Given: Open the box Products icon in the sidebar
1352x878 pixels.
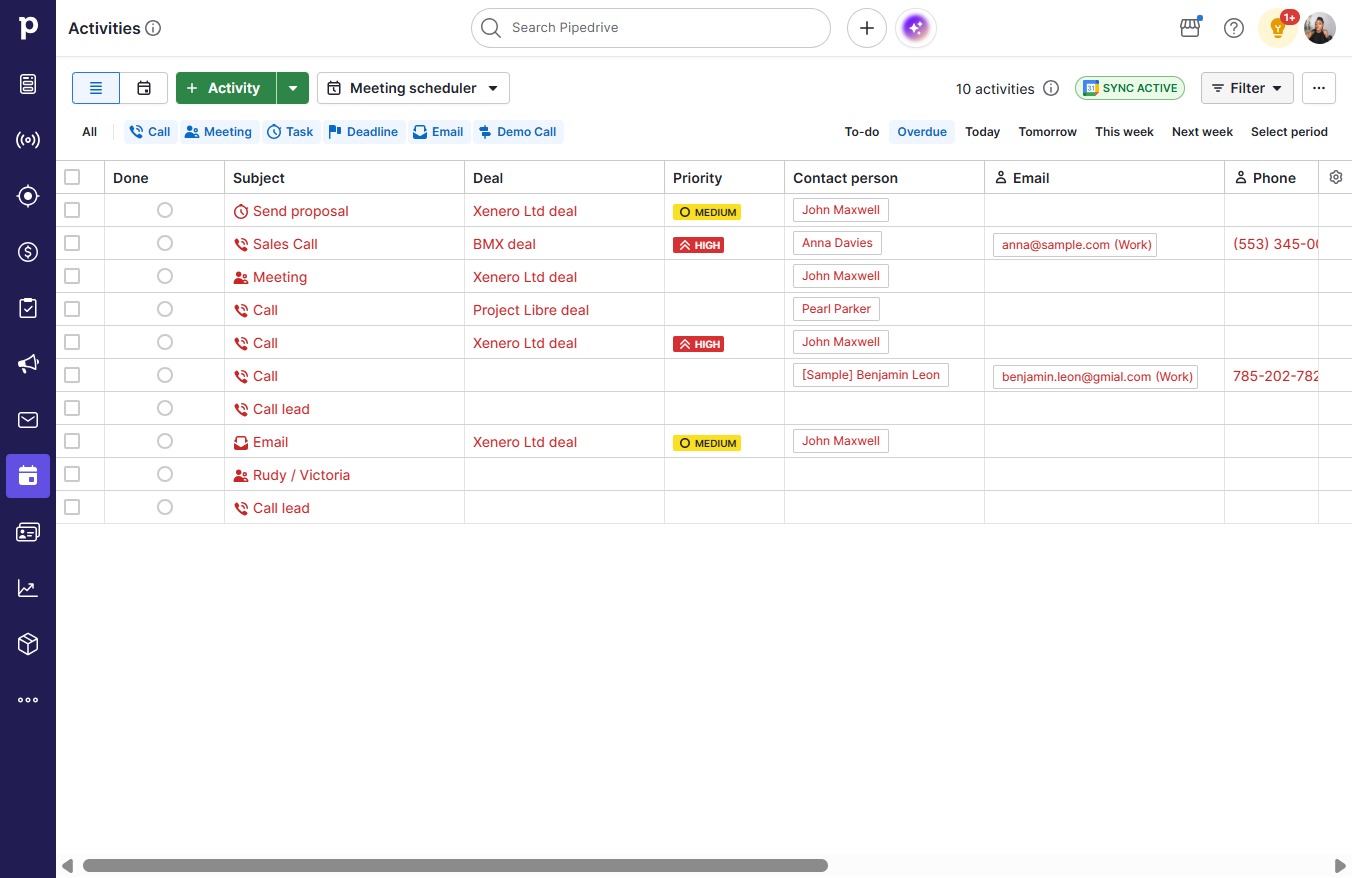Looking at the screenshot, I should click(28, 644).
